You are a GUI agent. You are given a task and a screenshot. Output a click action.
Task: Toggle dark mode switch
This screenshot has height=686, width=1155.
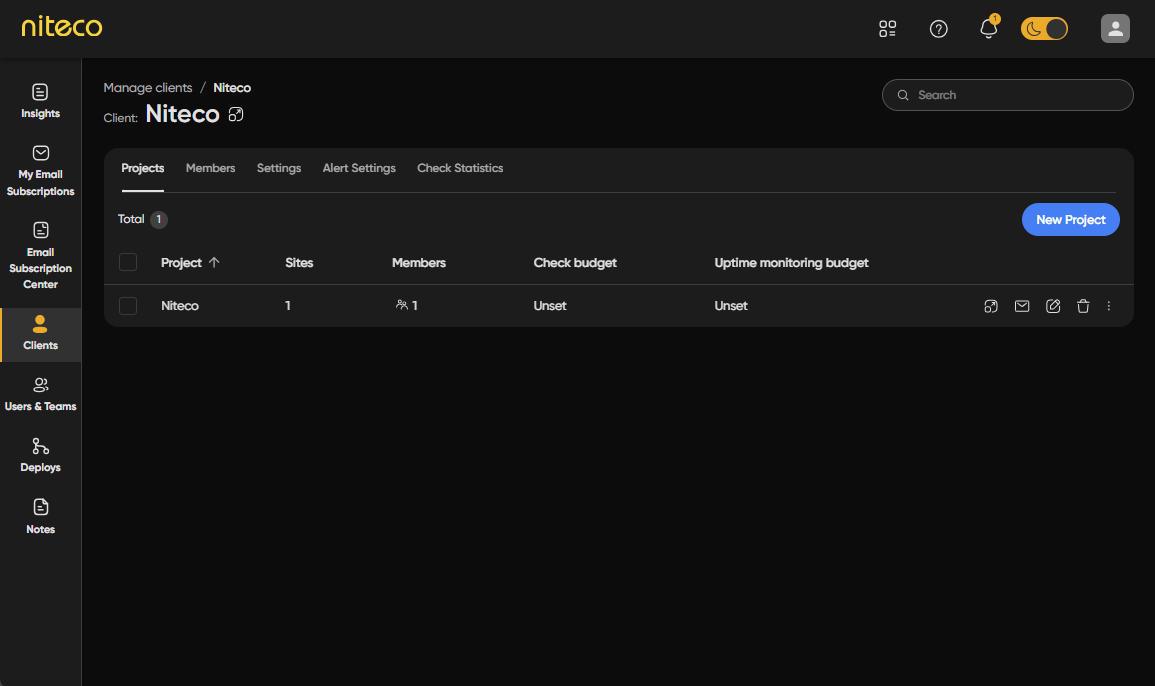click(x=1044, y=29)
